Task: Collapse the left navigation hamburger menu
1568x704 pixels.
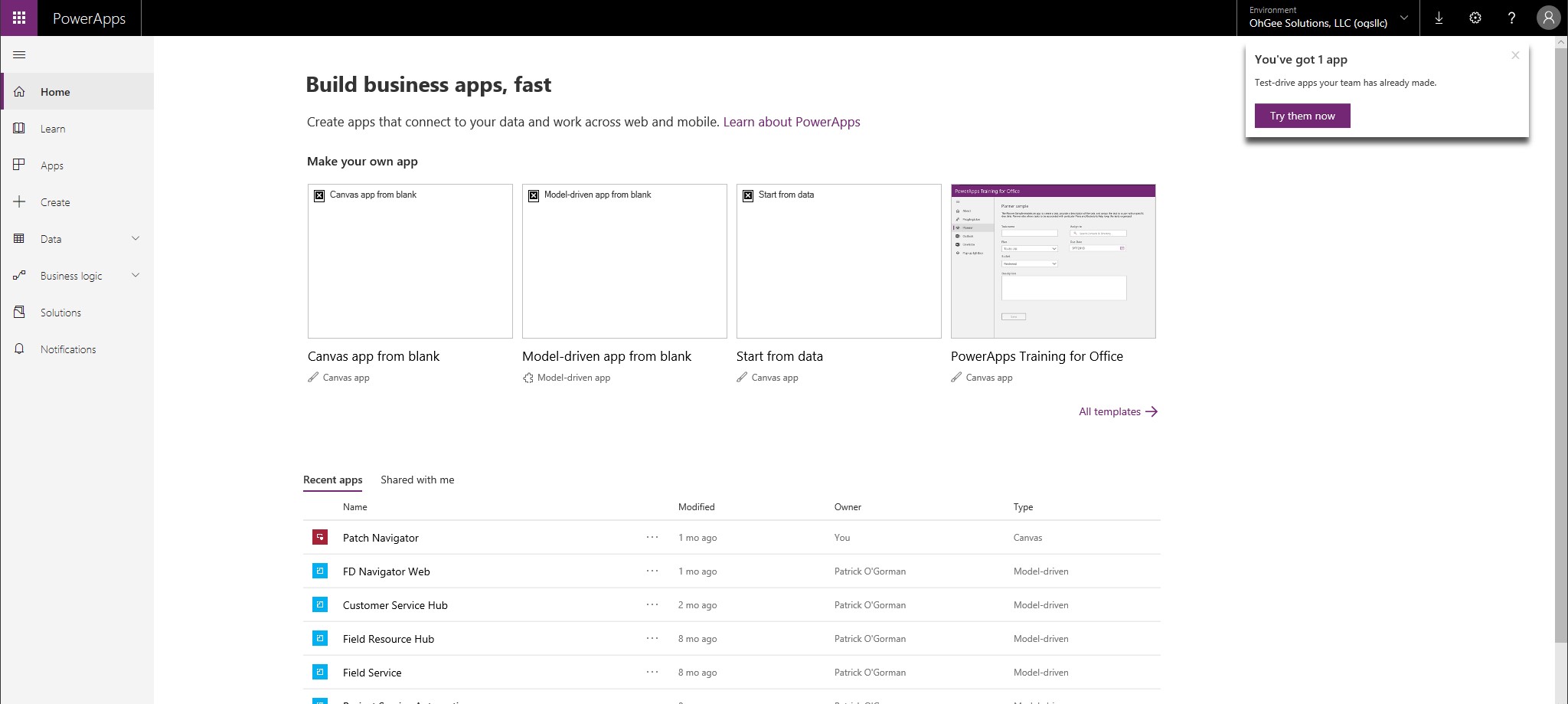Action: point(20,55)
